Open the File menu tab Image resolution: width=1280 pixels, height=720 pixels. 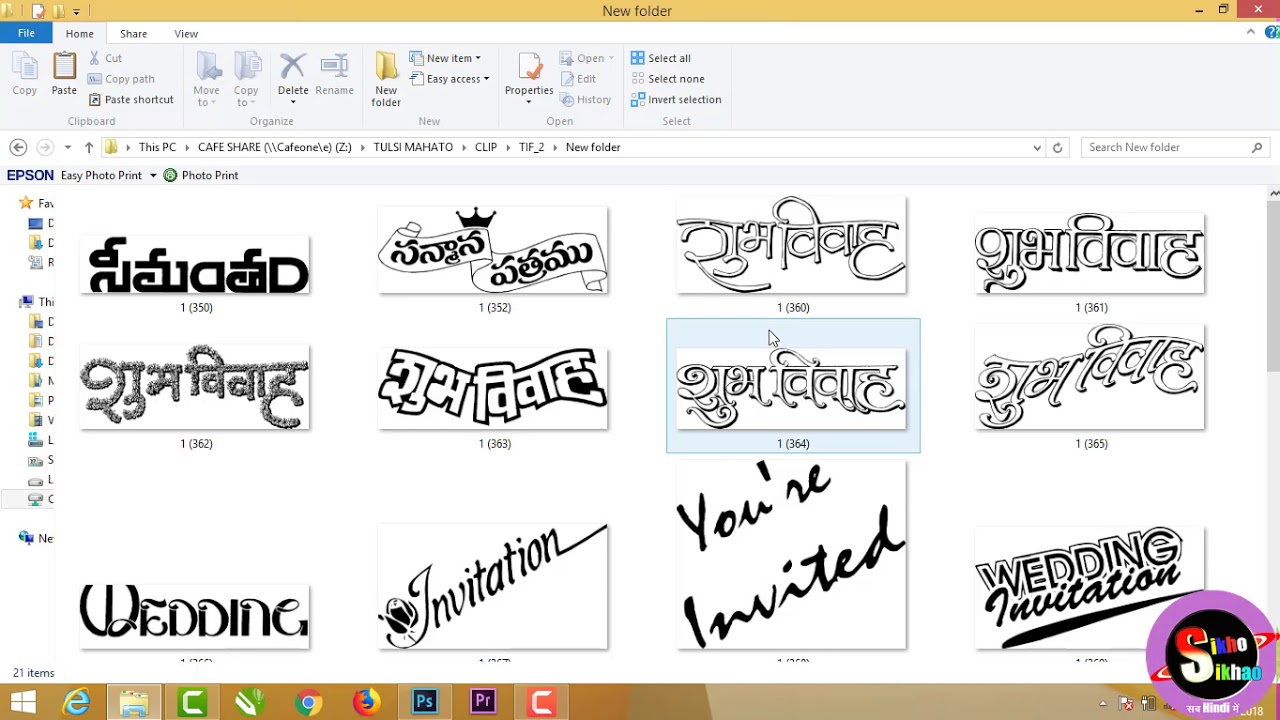tap(26, 33)
